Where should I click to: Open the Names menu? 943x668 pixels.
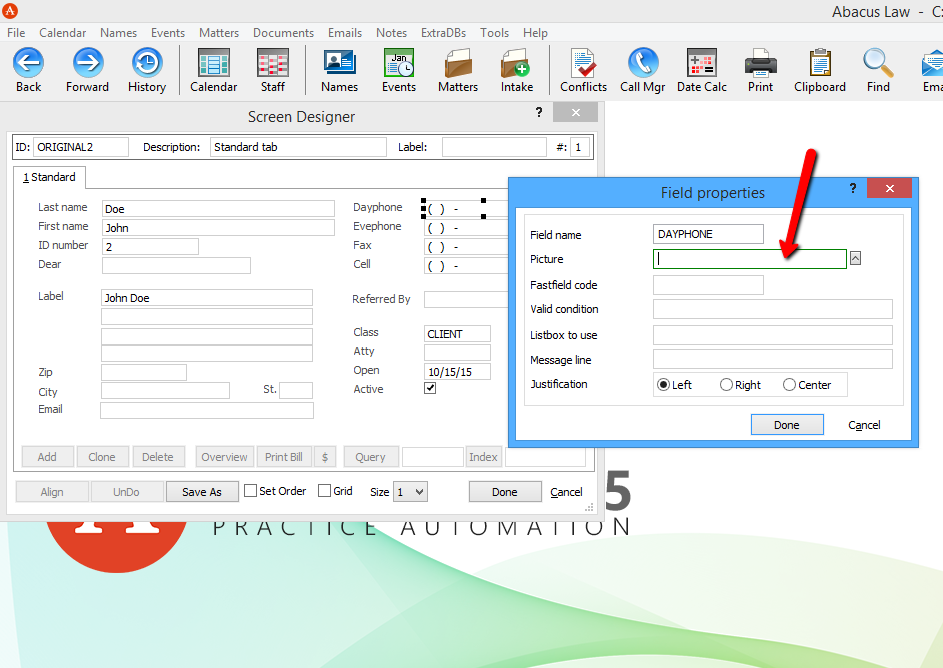[118, 33]
